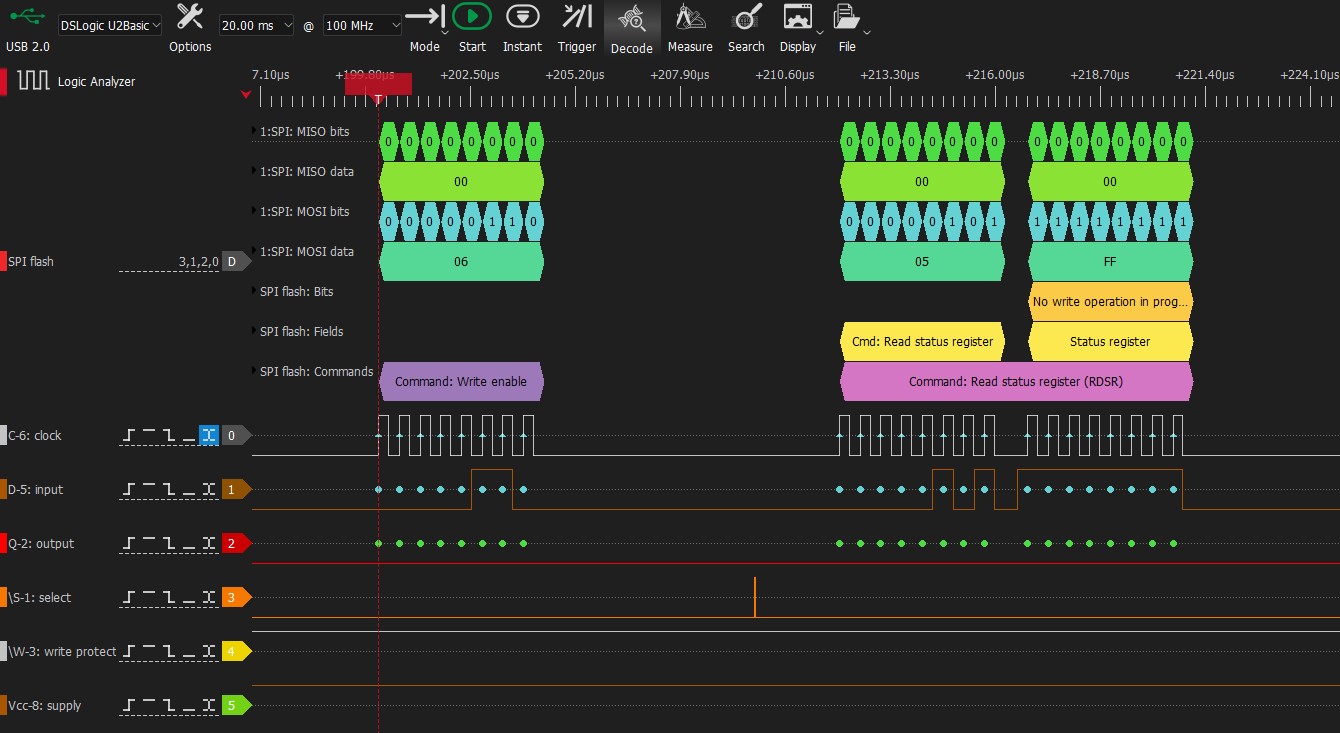This screenshot has height=733, width=1340.
Task: Open the Decode protocol panel
Action: pos(631,18)
